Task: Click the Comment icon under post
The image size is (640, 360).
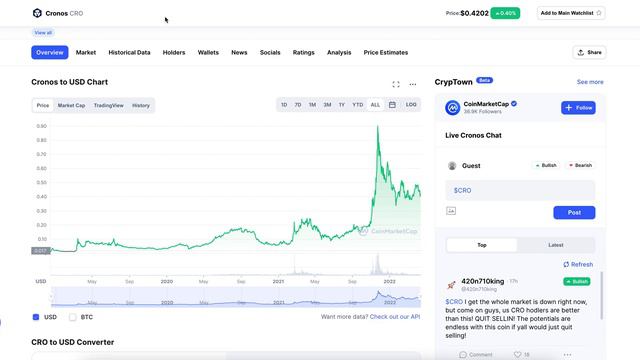Action: pyautogui.click(x=463, y=354)
